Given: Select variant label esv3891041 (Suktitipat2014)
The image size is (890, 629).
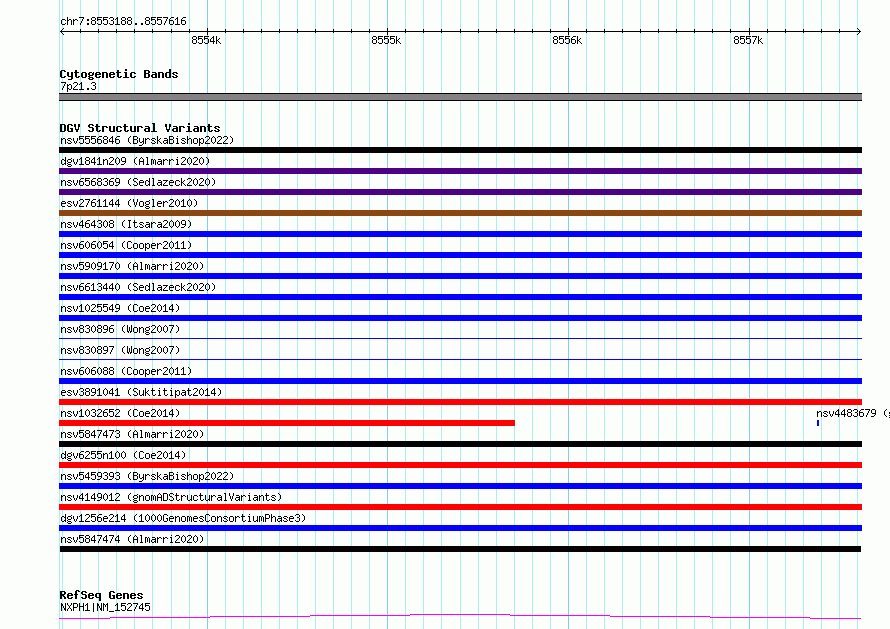Looking at the screenshot, I should 141,392.
